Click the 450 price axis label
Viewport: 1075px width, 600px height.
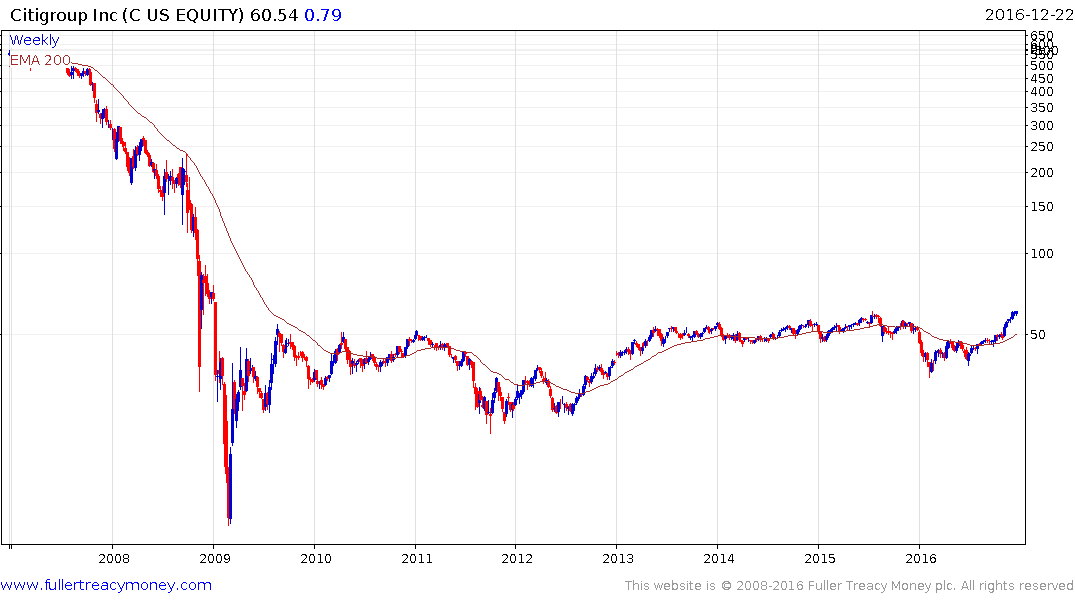pyautogui.click(x=1041, y=78)
